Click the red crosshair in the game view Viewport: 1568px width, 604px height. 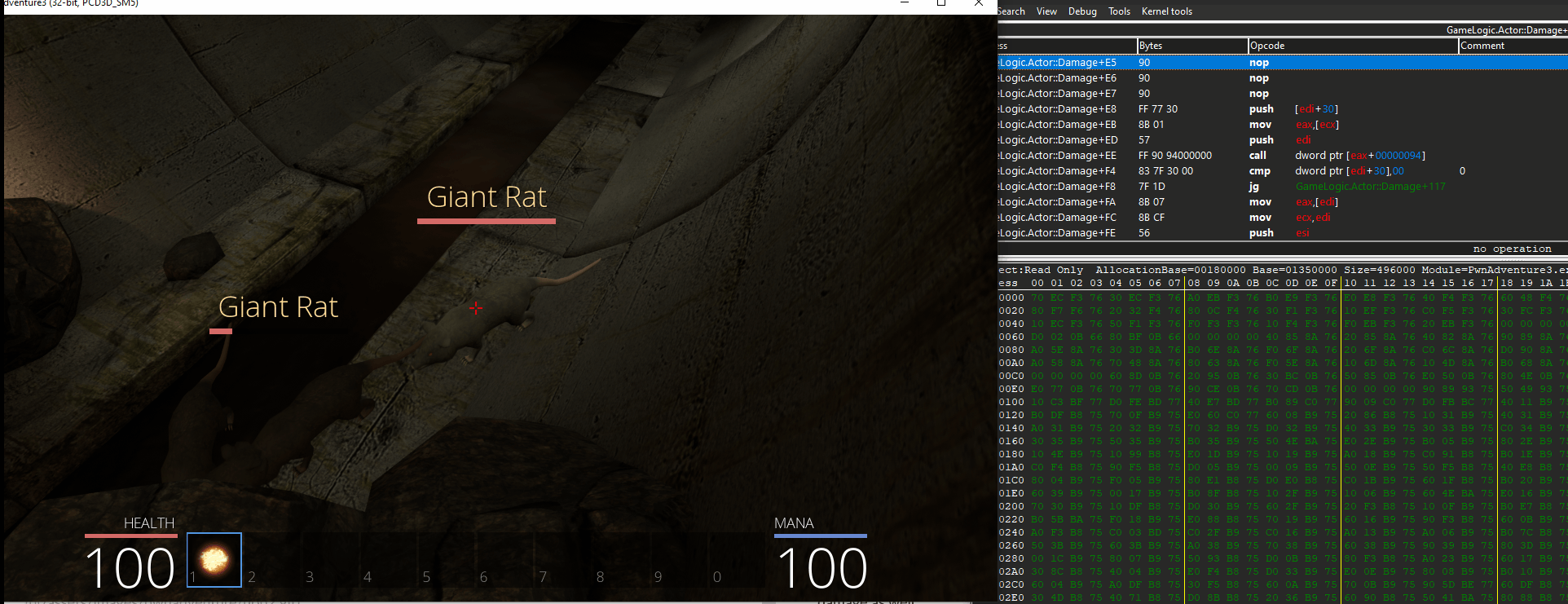click(476, 308)
